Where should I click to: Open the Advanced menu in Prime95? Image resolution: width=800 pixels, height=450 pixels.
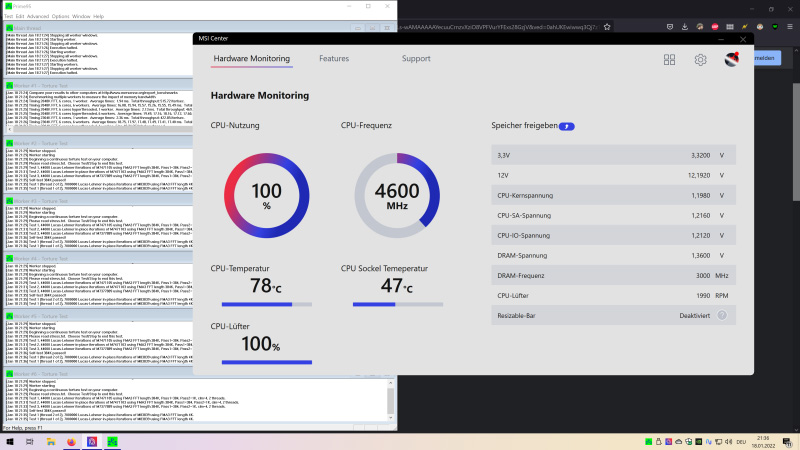pyautogui.click(x=38, y=16)
